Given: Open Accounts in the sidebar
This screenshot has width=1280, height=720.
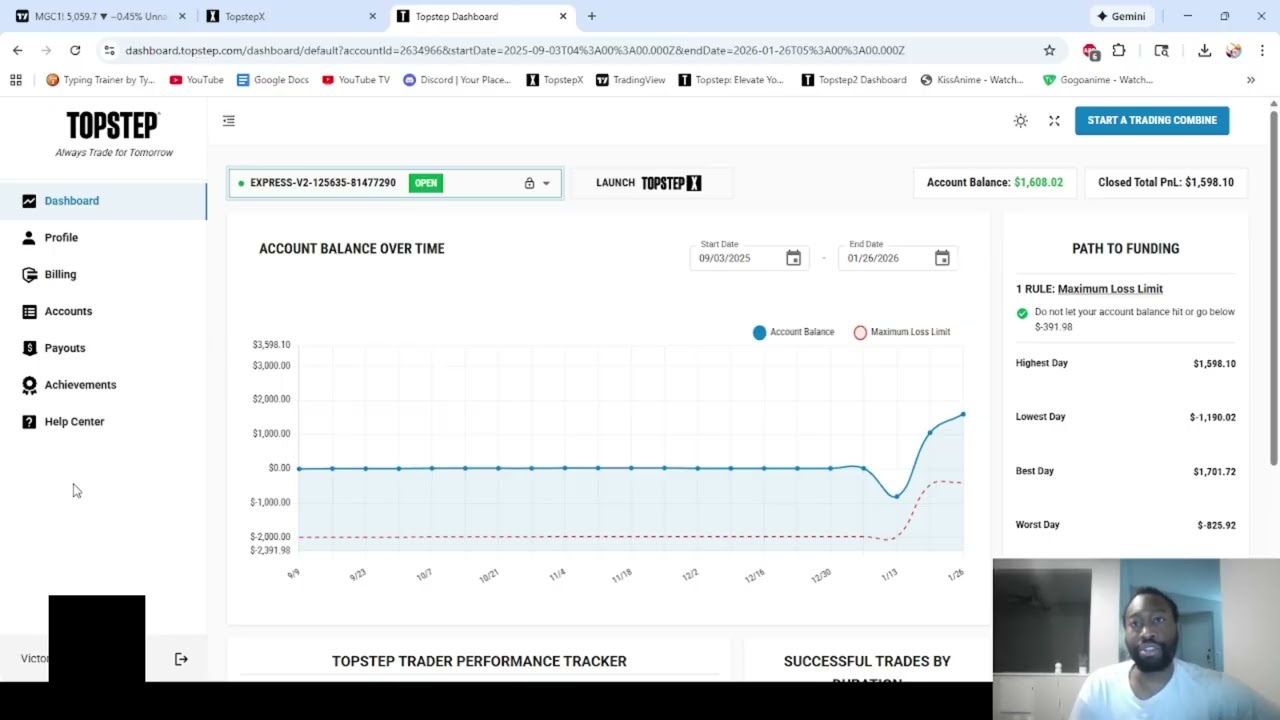Looking at the screenshot, I should (x=103, y=311).
